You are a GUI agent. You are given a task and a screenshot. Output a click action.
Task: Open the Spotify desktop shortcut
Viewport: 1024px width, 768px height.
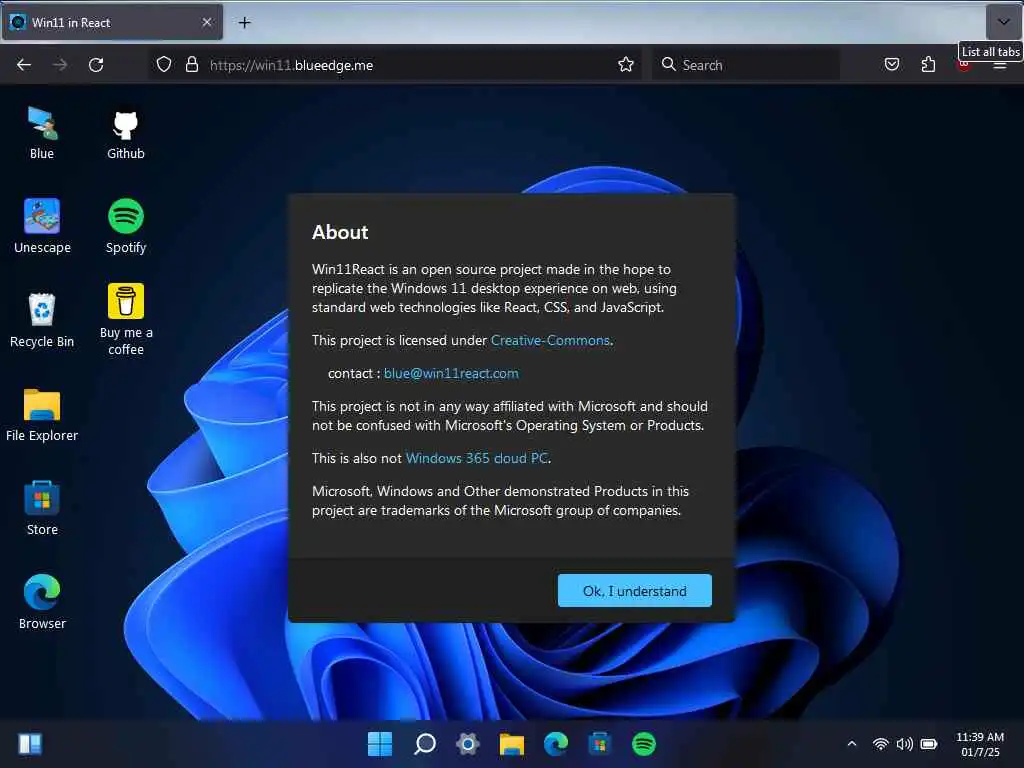tap(125, 226)
